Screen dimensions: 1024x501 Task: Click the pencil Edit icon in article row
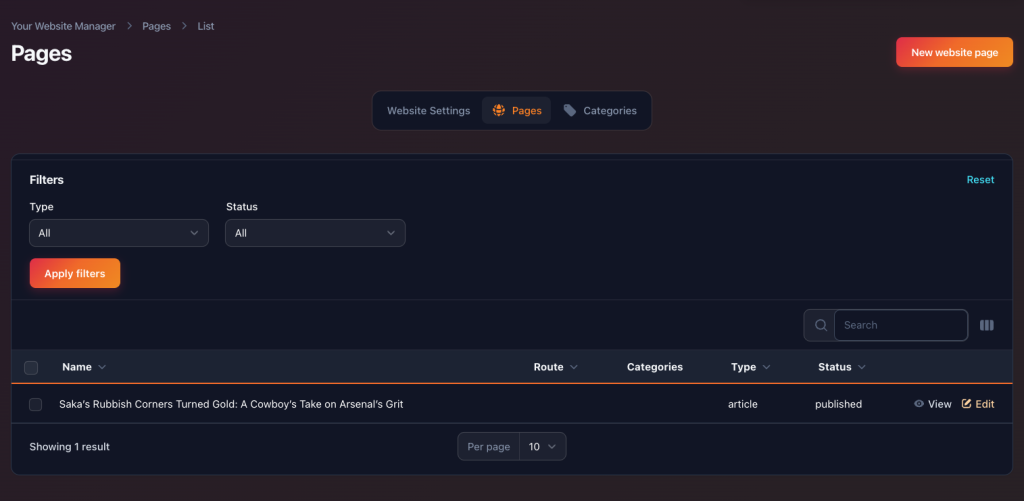(x=967, y=404)
